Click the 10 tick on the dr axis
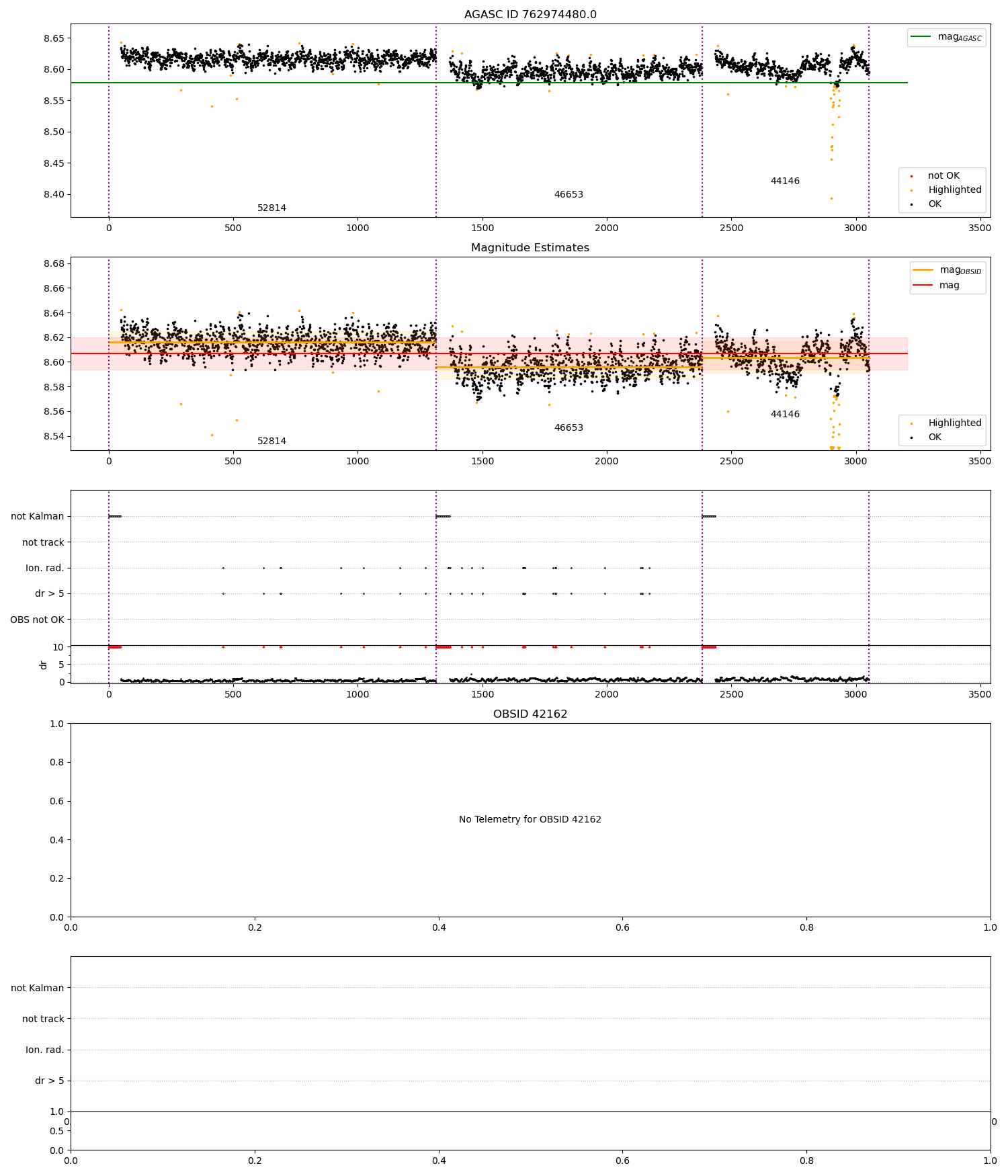The height and width of the screenshot is (1176, 1008). click(x=58, y=647)
